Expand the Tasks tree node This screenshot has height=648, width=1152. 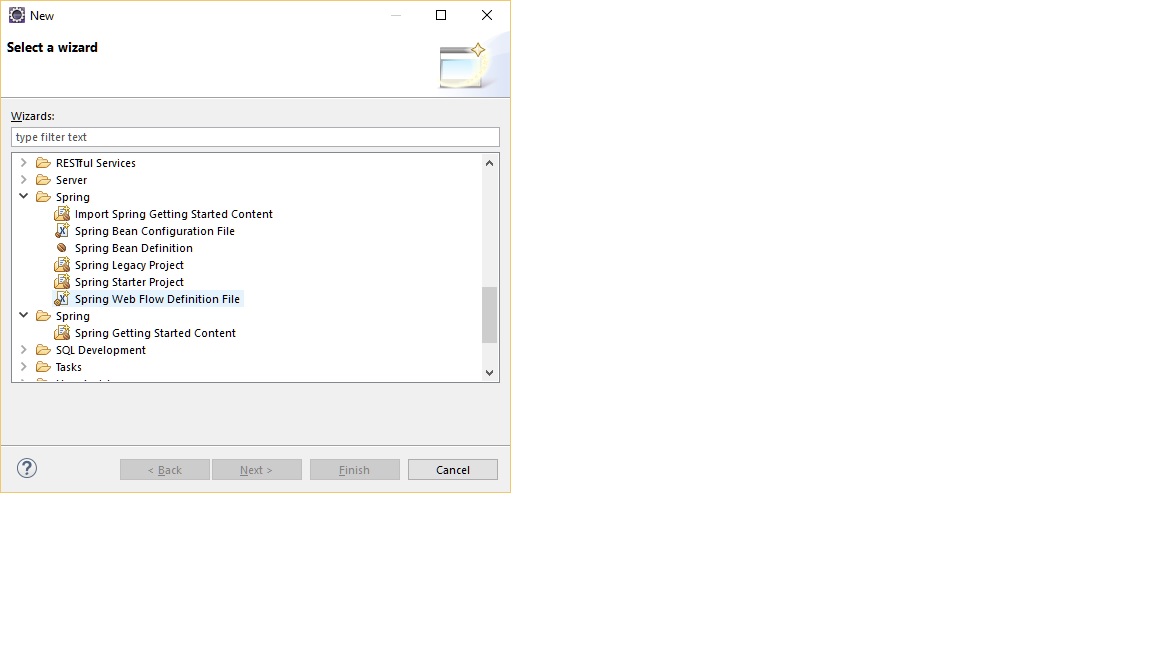pos(24,366)
